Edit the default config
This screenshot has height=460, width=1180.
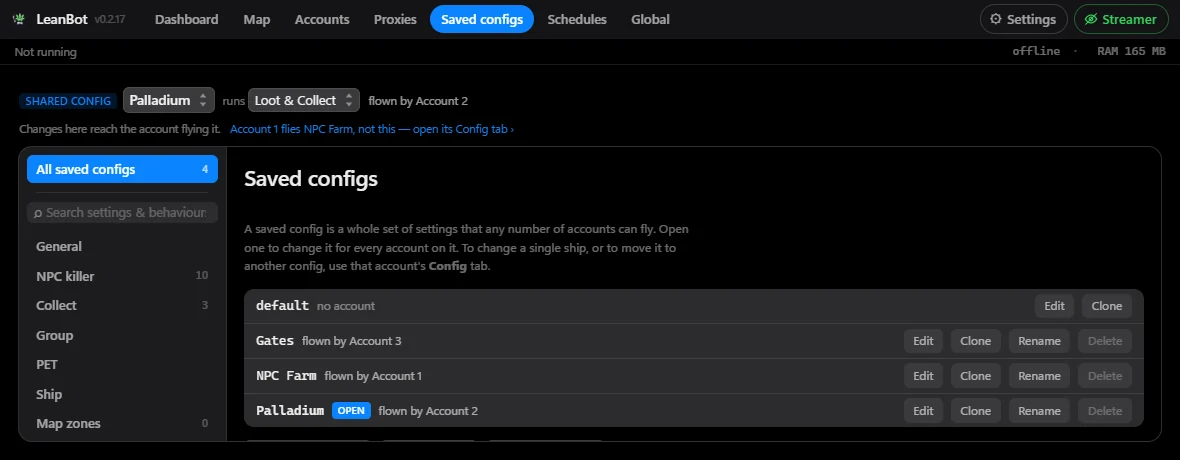[x=1054, y=306]
